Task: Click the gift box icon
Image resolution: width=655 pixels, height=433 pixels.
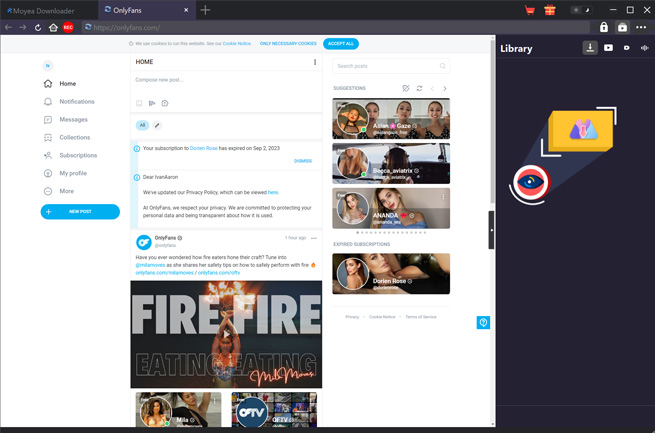Action: tap(550, 10)
